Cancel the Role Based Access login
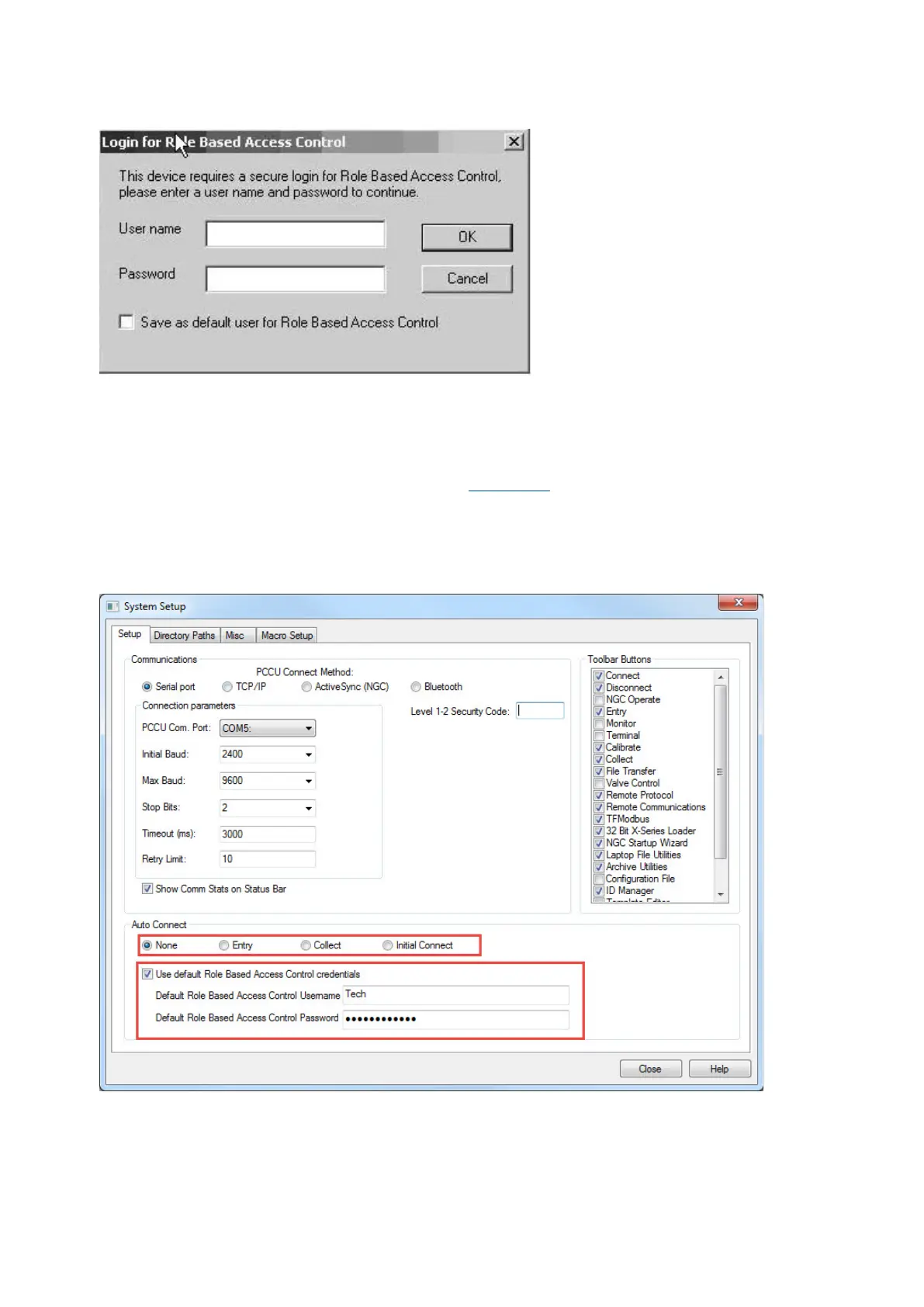Image resolution: width=924 pixels, height=1307 pixels. pos(467,279)
